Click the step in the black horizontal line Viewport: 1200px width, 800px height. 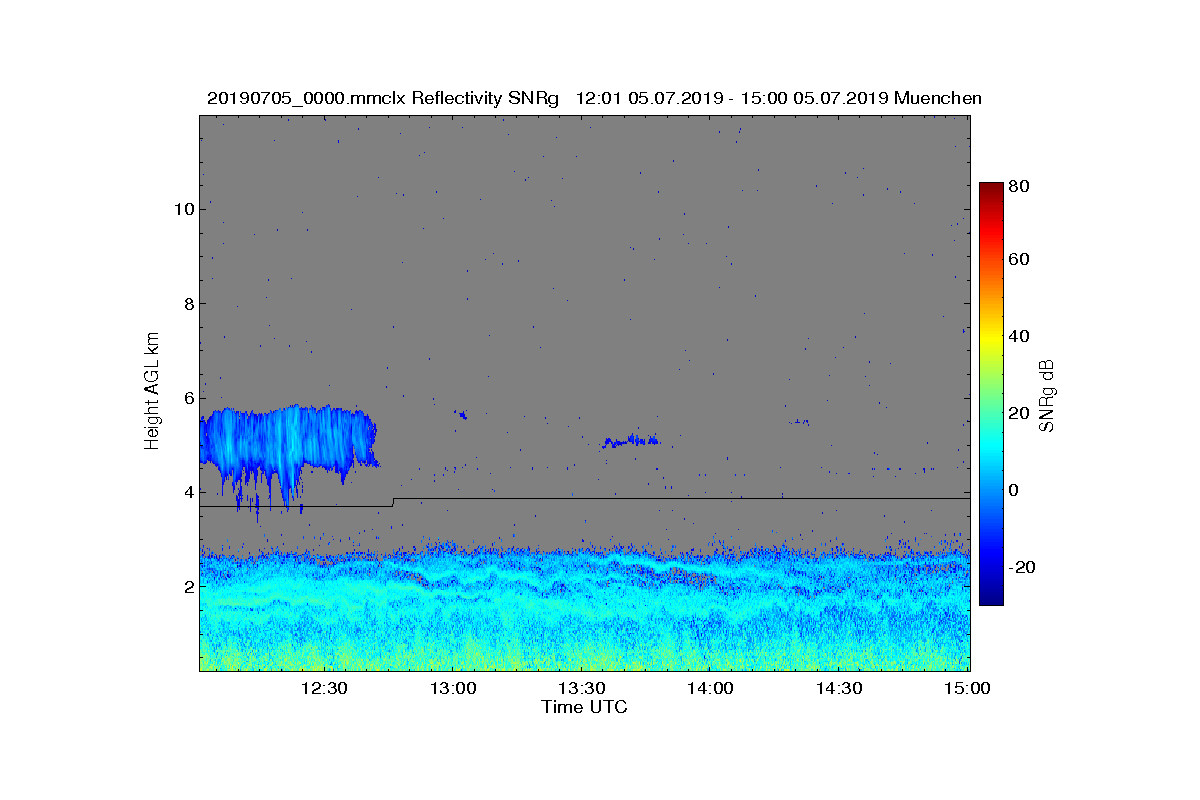point(393,502)
